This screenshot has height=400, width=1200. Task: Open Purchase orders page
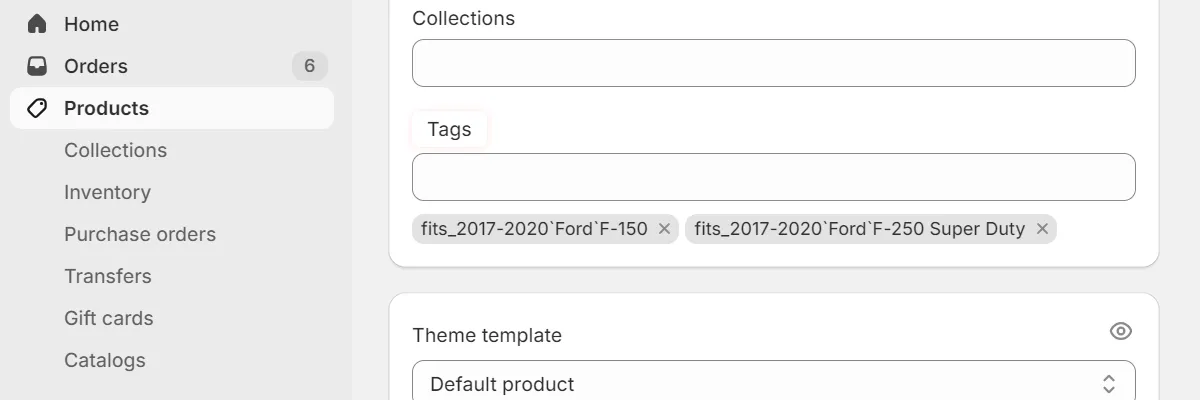tap(140, 234)
